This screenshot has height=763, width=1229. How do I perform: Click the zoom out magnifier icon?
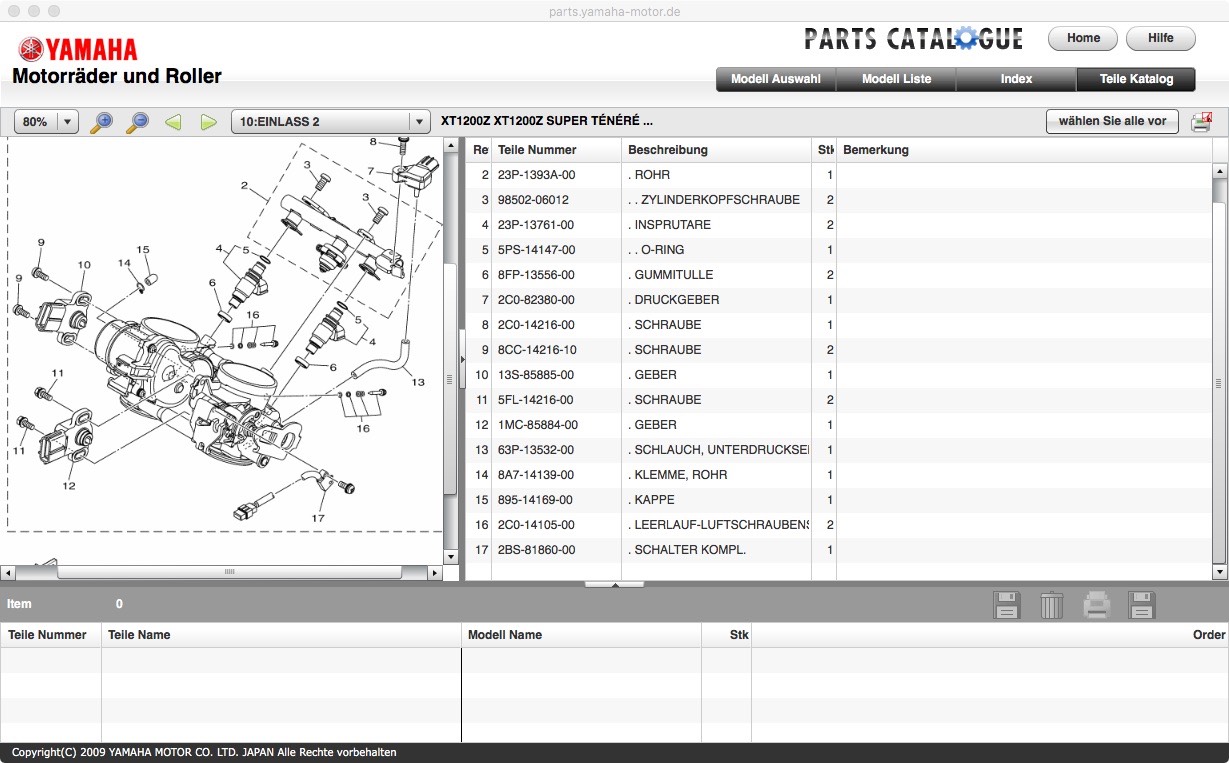[137, 122]
